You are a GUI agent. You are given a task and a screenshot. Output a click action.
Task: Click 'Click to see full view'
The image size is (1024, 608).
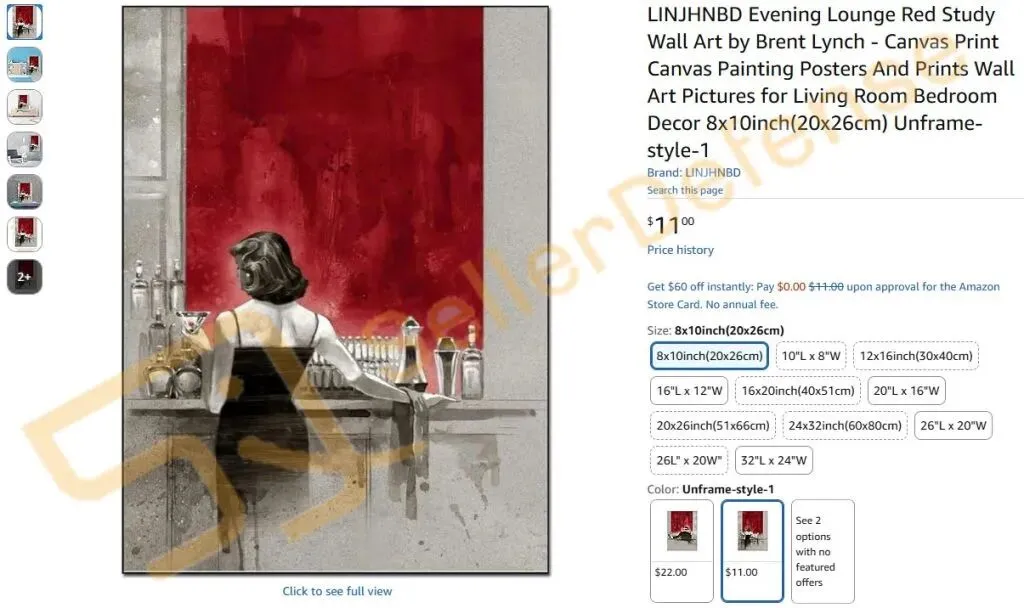tap(337, 591)
